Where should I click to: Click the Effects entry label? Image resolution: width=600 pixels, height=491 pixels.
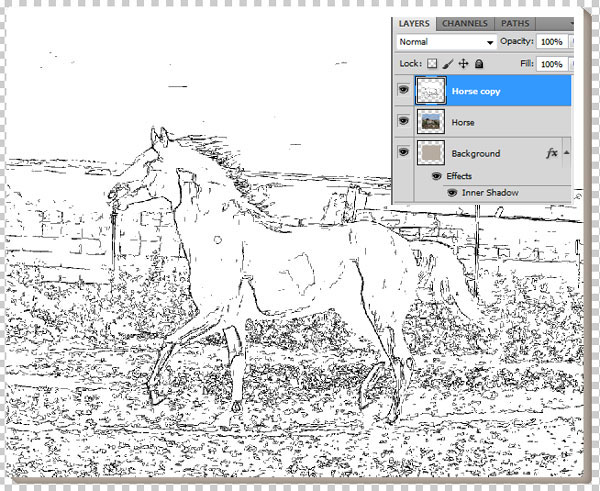point(459,176)
